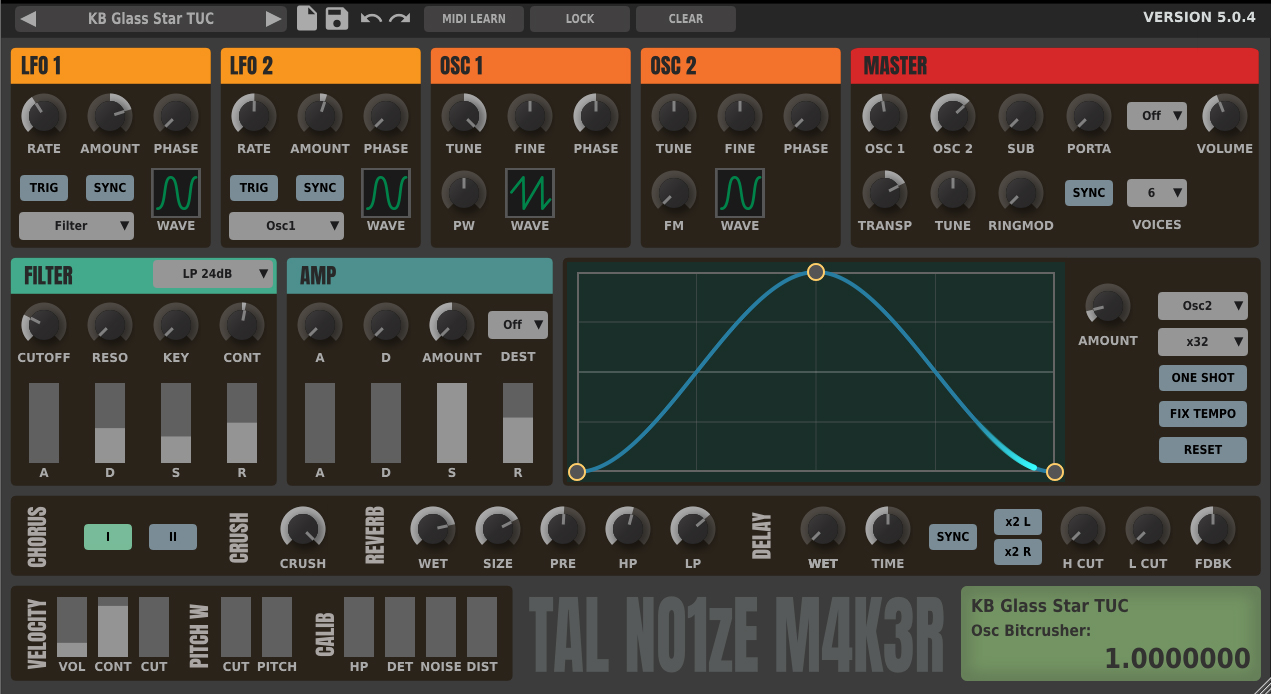Open envelope speed x32 dropdown
Viewport: 1271px width, 694px height.
(1203, 342)
